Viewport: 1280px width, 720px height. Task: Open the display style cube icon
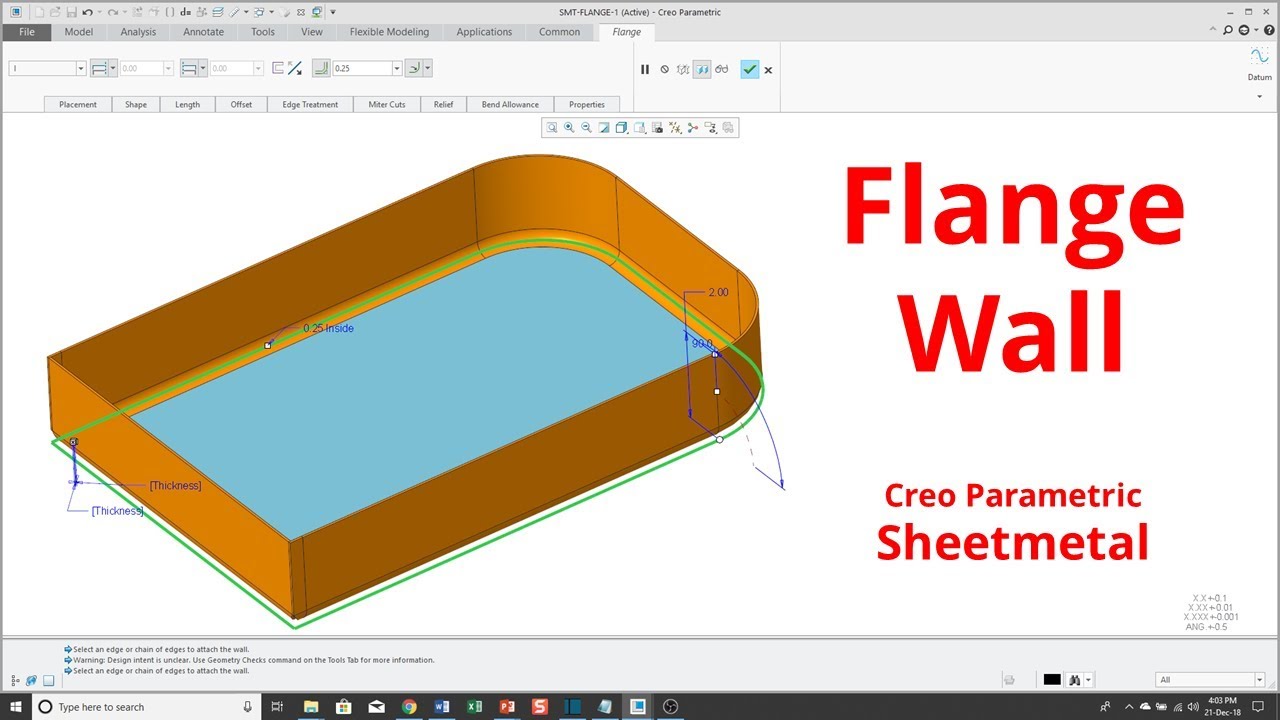(622, 127)
